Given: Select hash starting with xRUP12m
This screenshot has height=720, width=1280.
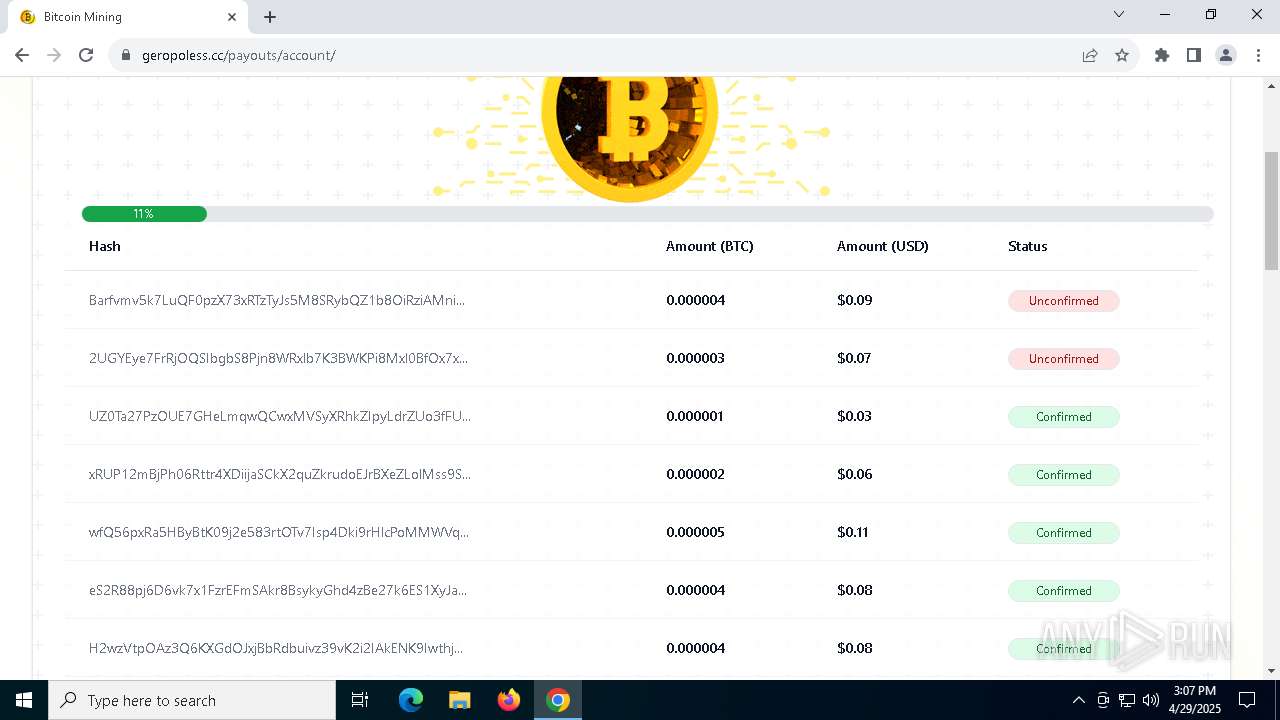Looking at the screenshot, I should (280, 474).
